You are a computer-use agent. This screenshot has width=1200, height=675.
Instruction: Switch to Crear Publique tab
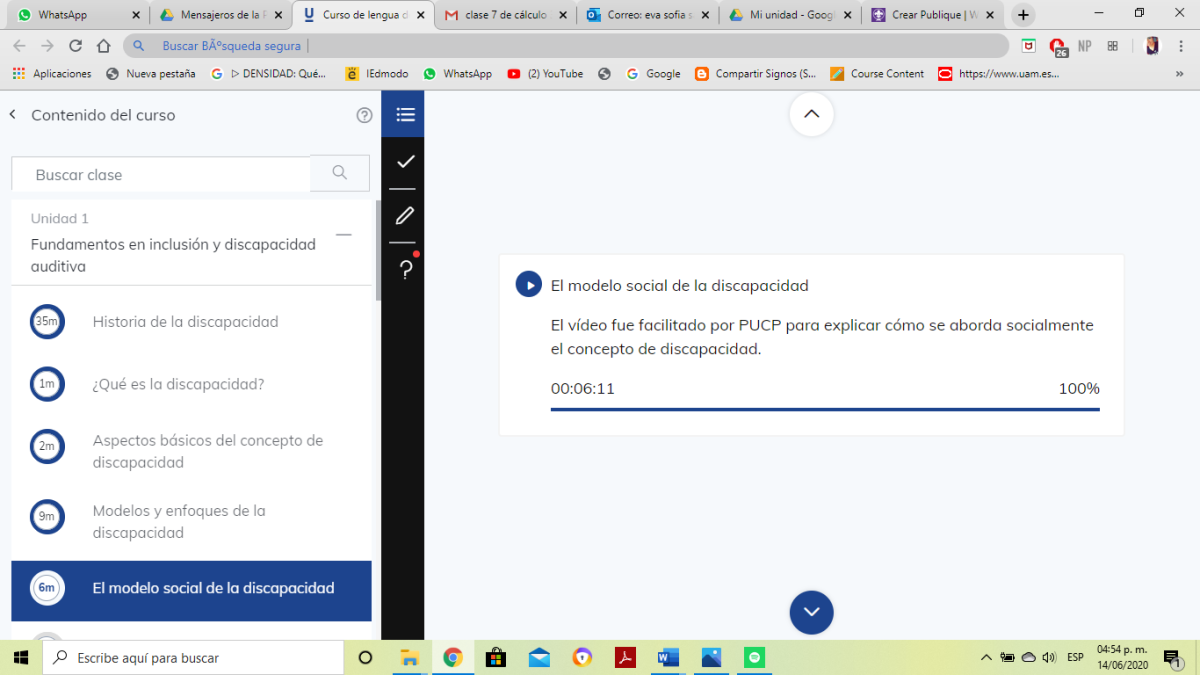pyautogui.click(x=934, y=15)
